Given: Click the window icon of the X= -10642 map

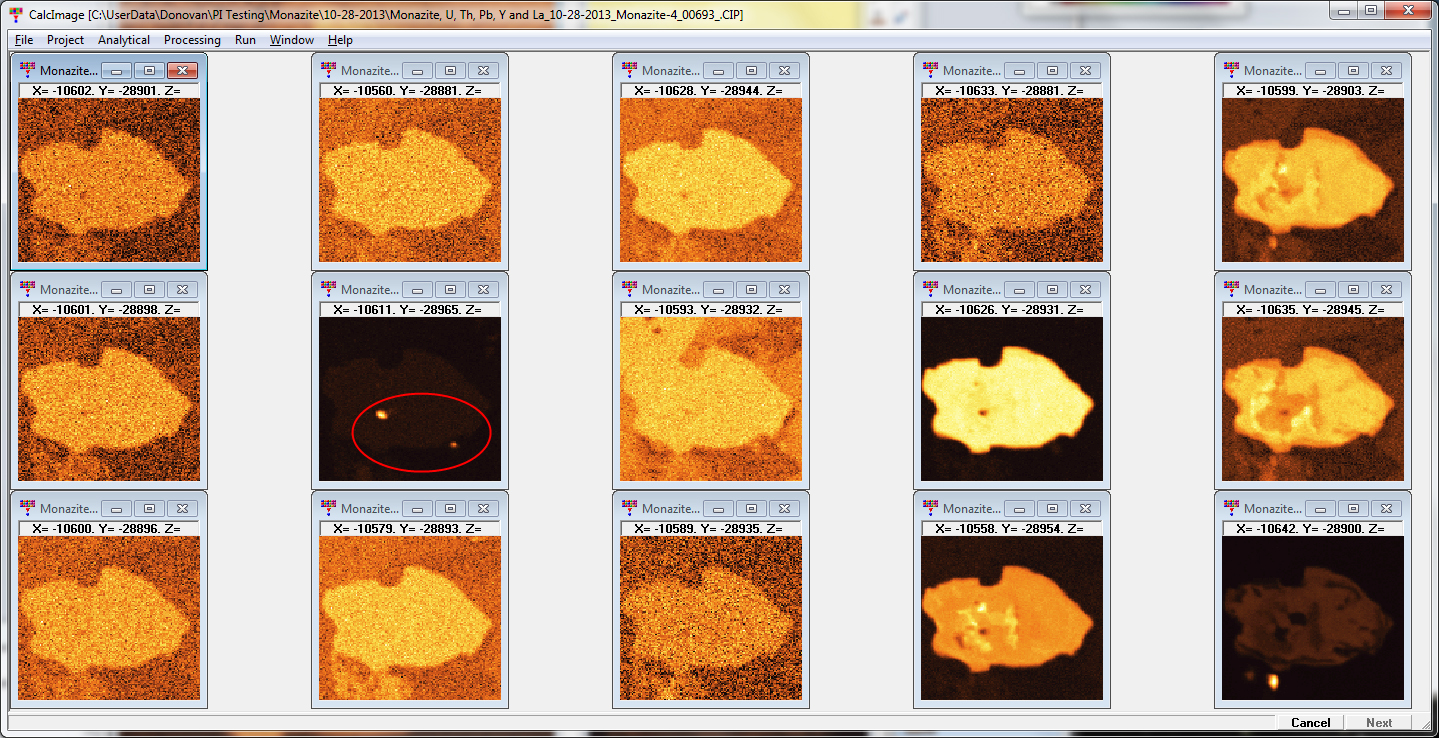Looking at the screenshot, I should (1231, 508).
